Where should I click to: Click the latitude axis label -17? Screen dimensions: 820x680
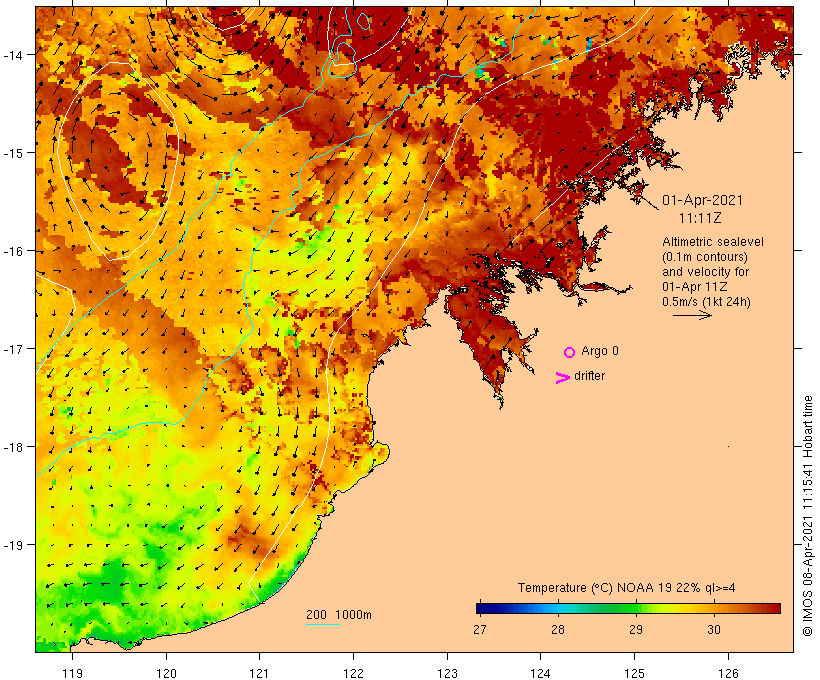(x=12, y=348)
